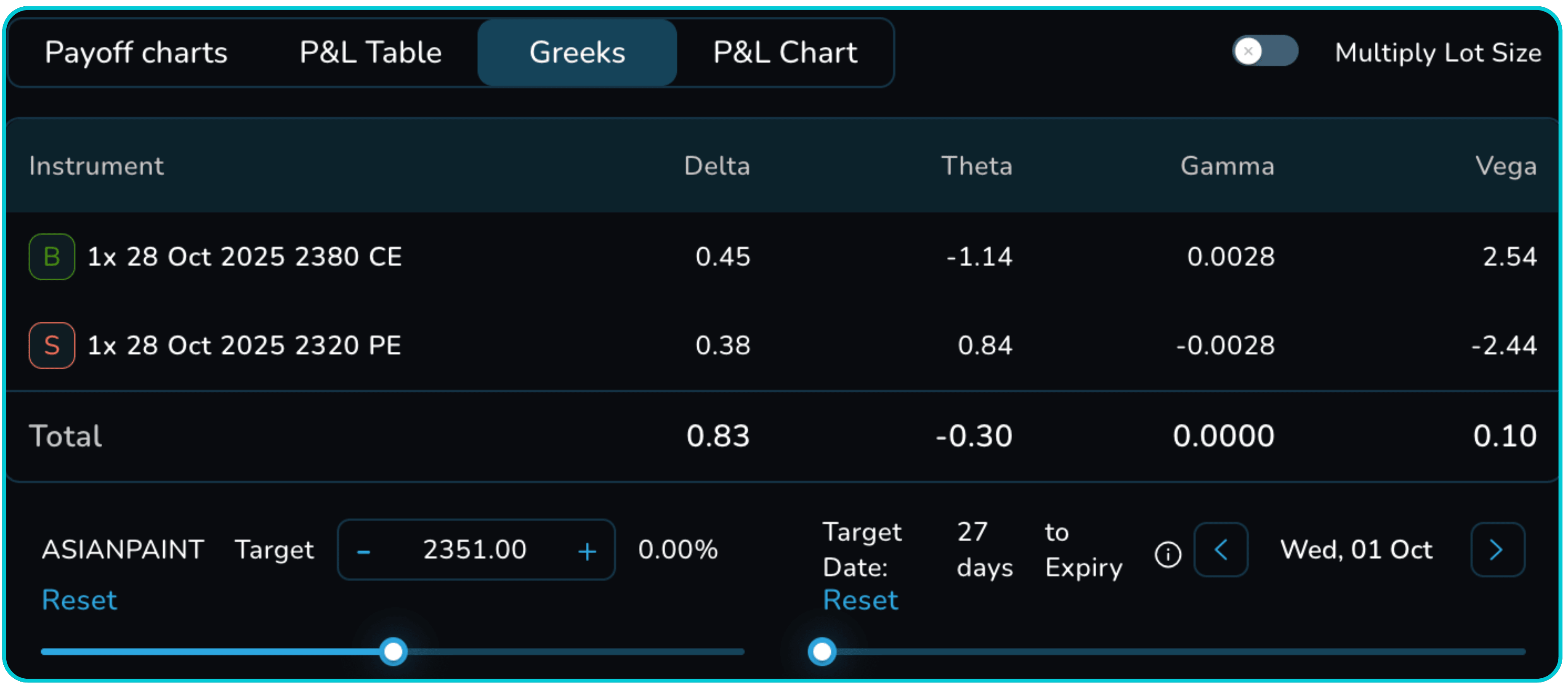Screen dimensions: 1568x685
Task: Select the 2320 PE instrument row
Action: 245,345
